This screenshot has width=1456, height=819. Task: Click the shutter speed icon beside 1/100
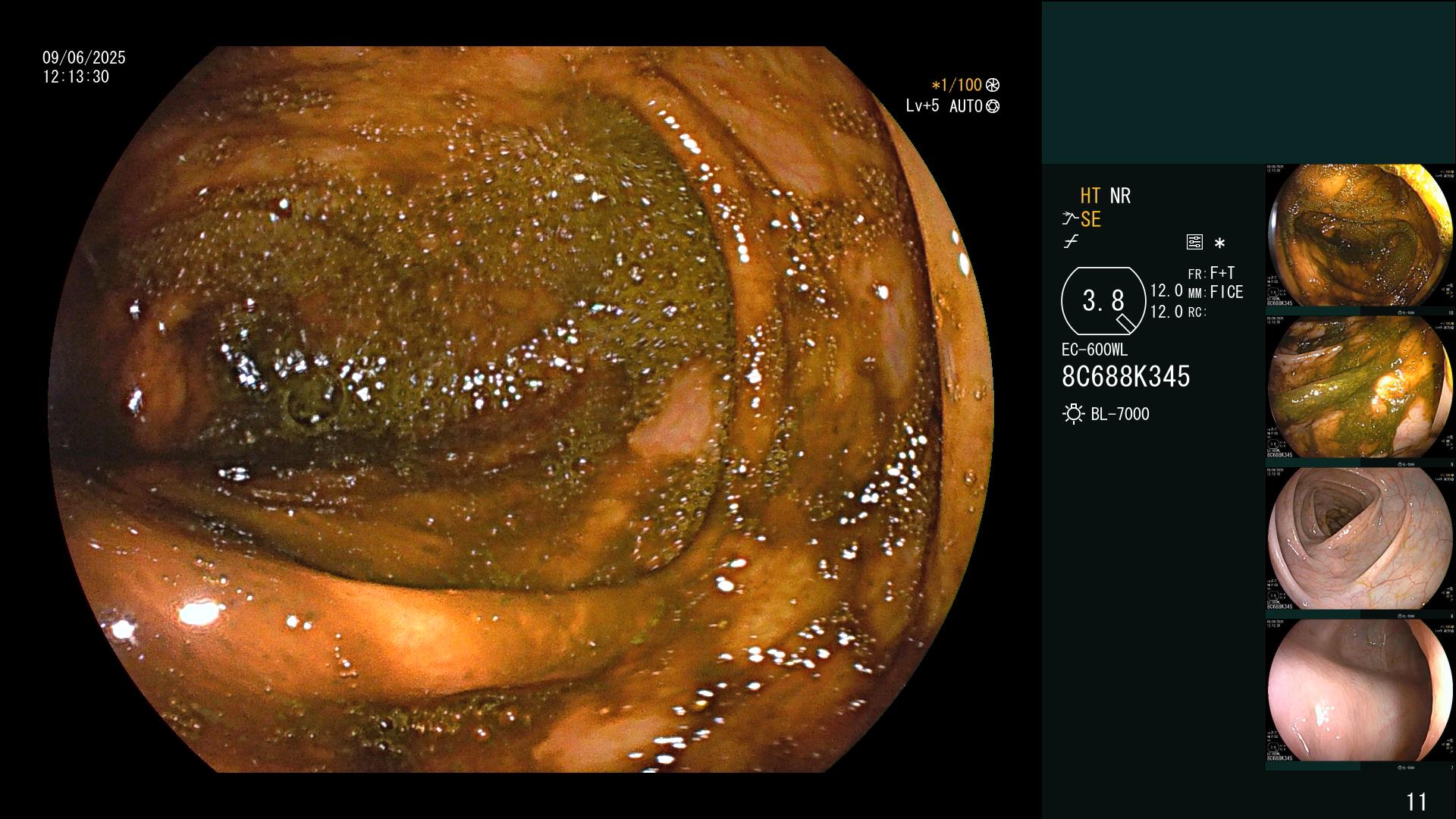pos(993,85)
